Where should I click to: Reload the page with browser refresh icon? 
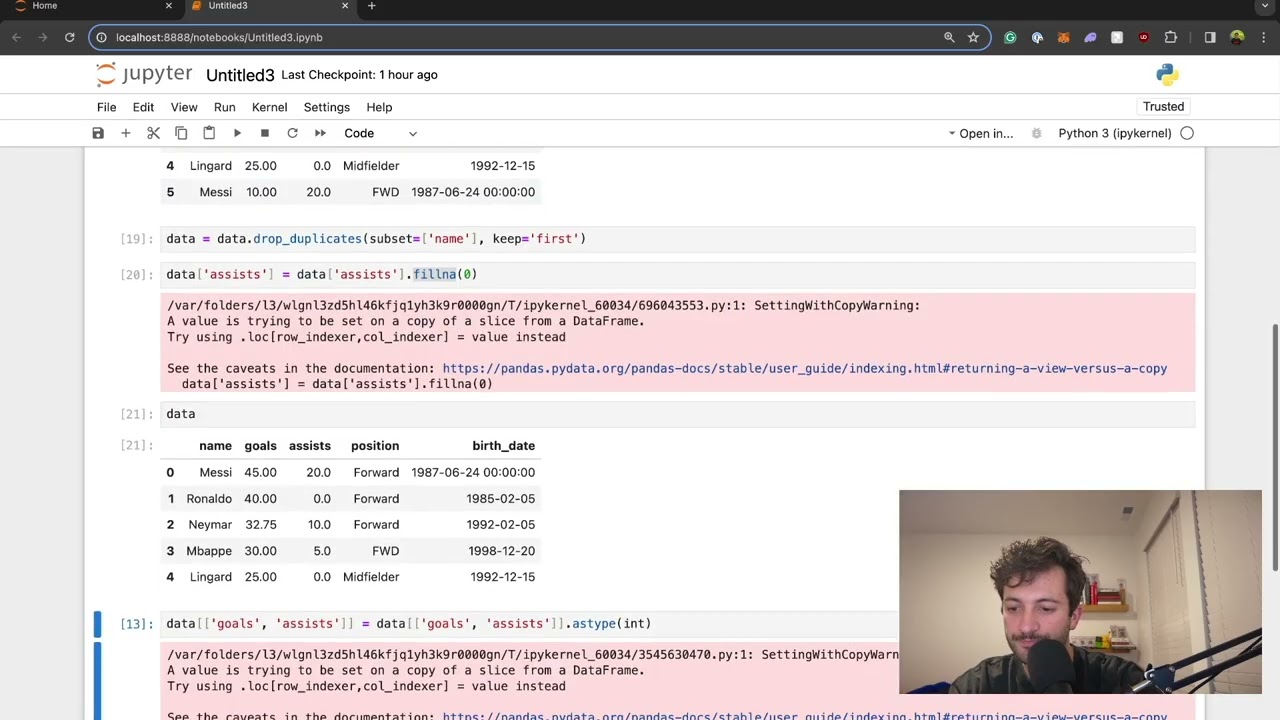pos(70,37)
